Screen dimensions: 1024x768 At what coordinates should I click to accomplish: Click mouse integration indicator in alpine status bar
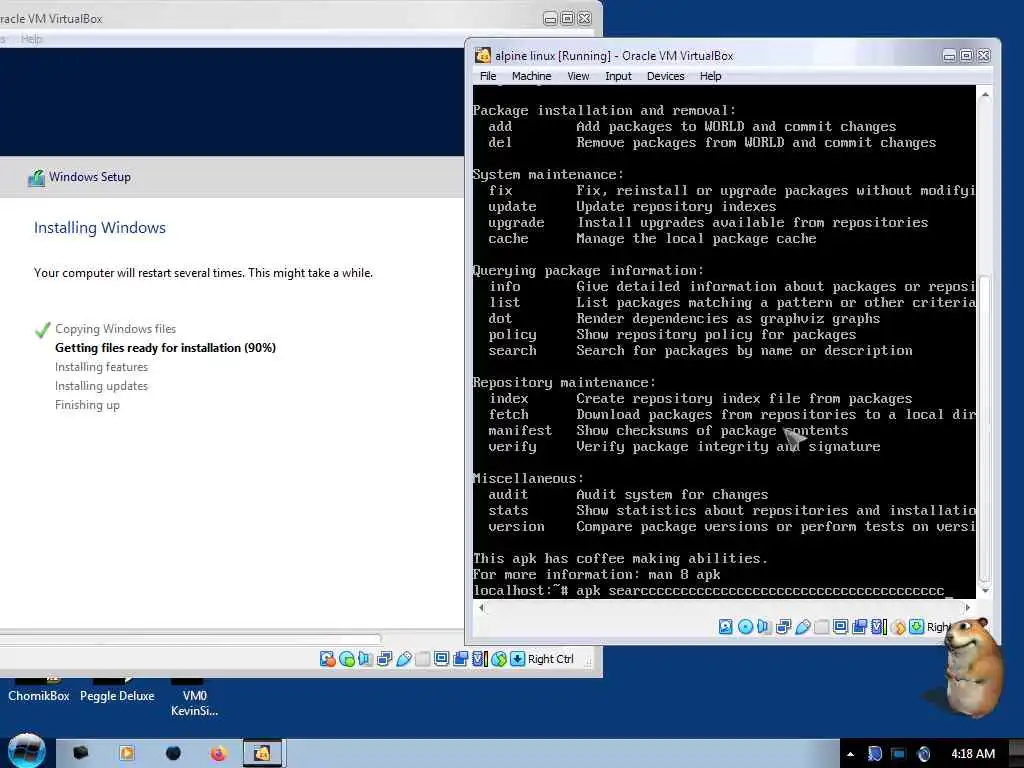(898, 627)
